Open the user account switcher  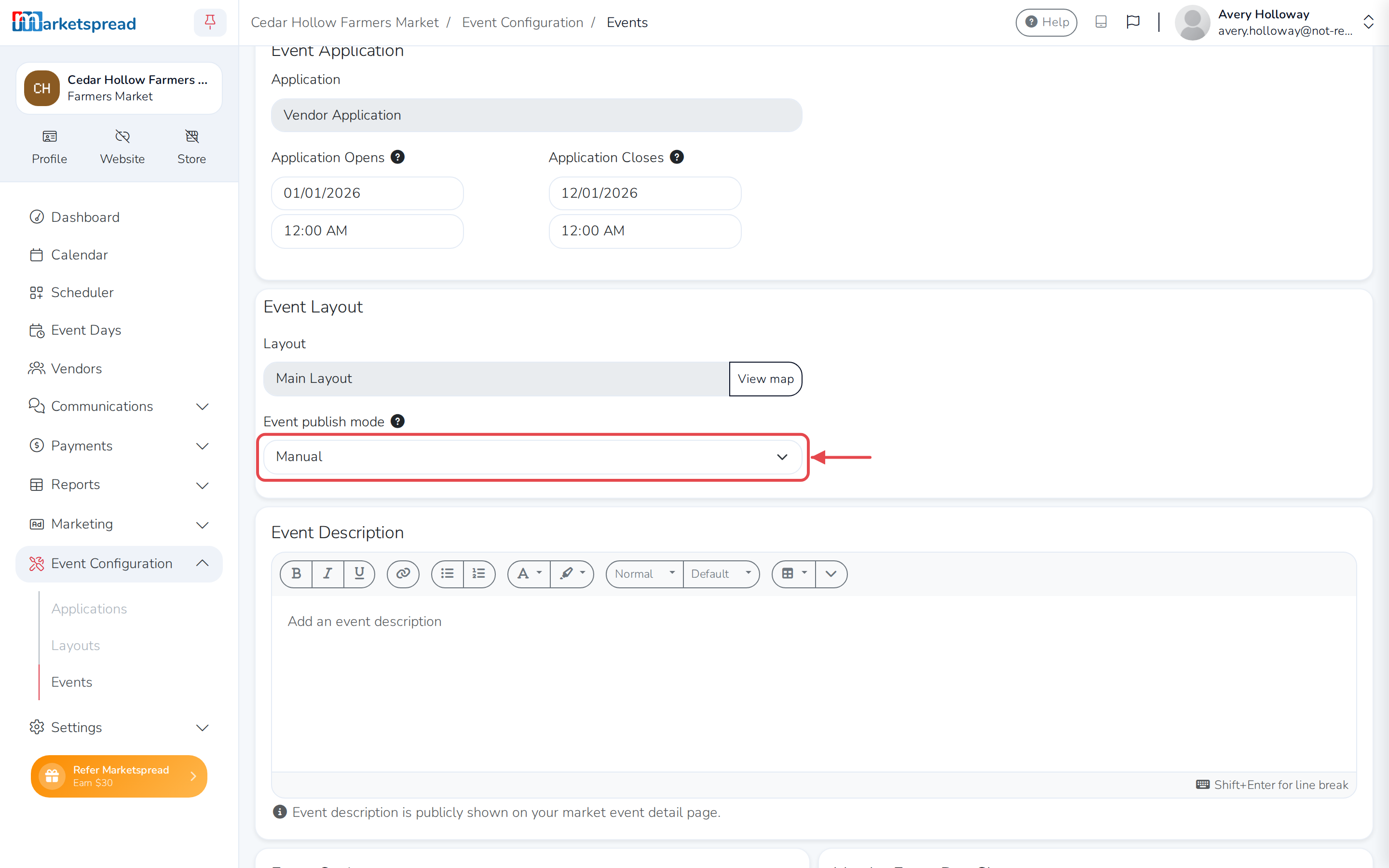coord(1368,22)
